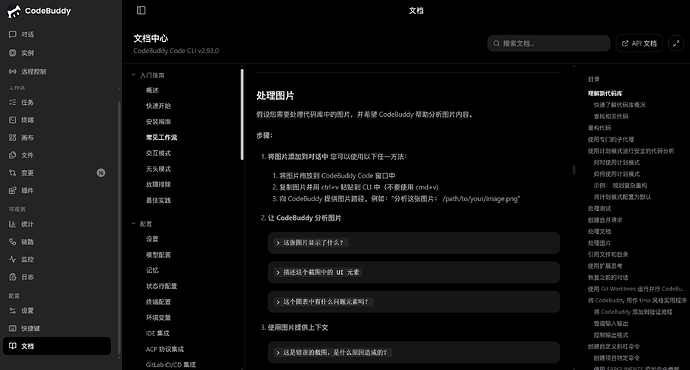
Task: Open ACP 协议集成 in docs navigation
Action: [x=165, y=349]
